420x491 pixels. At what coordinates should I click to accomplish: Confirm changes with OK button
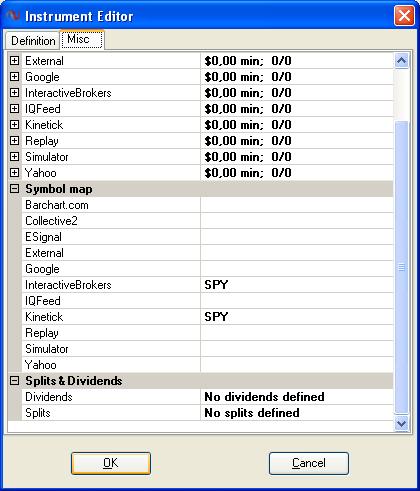click(111, 463)
